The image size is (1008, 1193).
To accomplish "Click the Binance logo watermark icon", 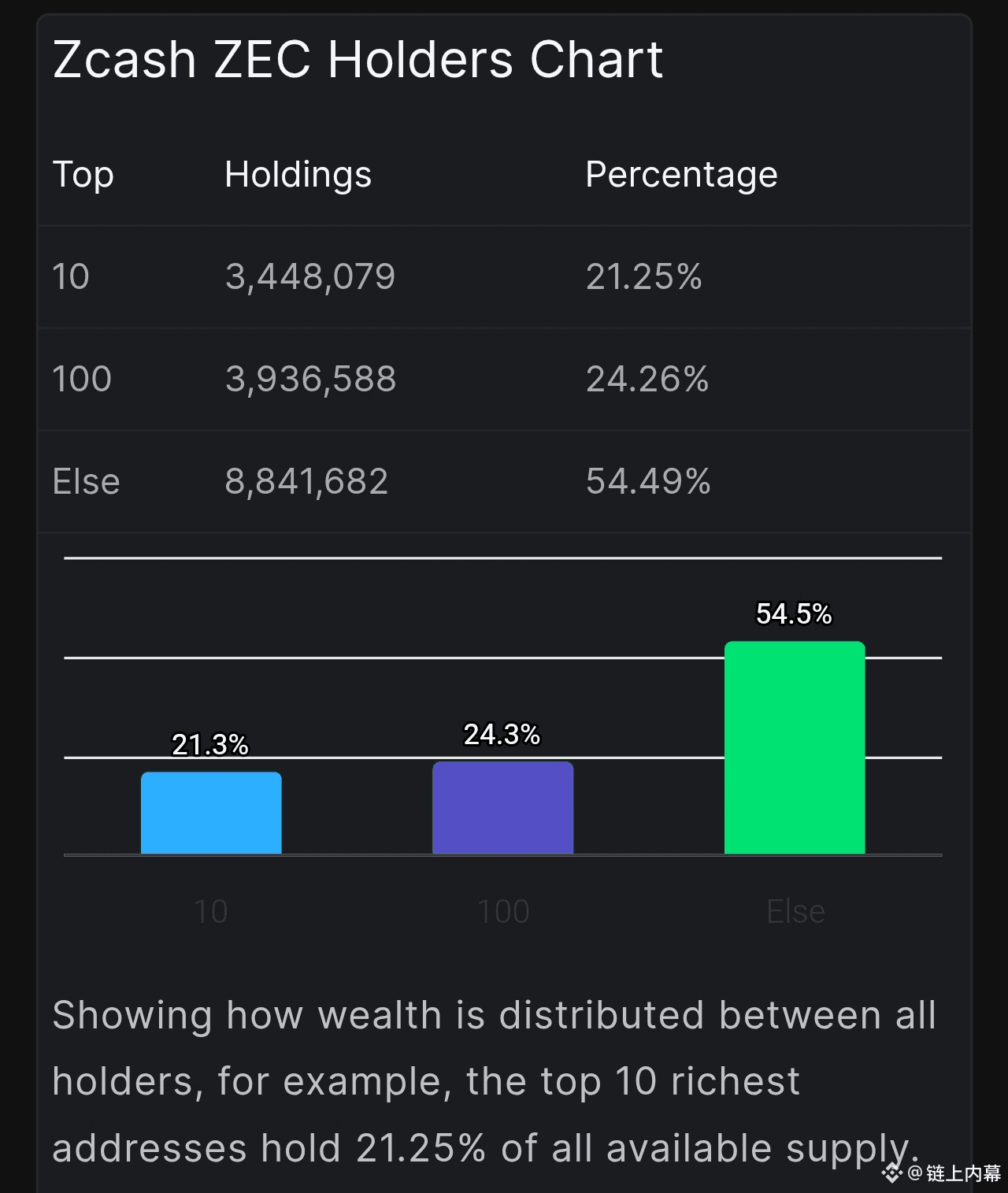I will pos(891,1174).
